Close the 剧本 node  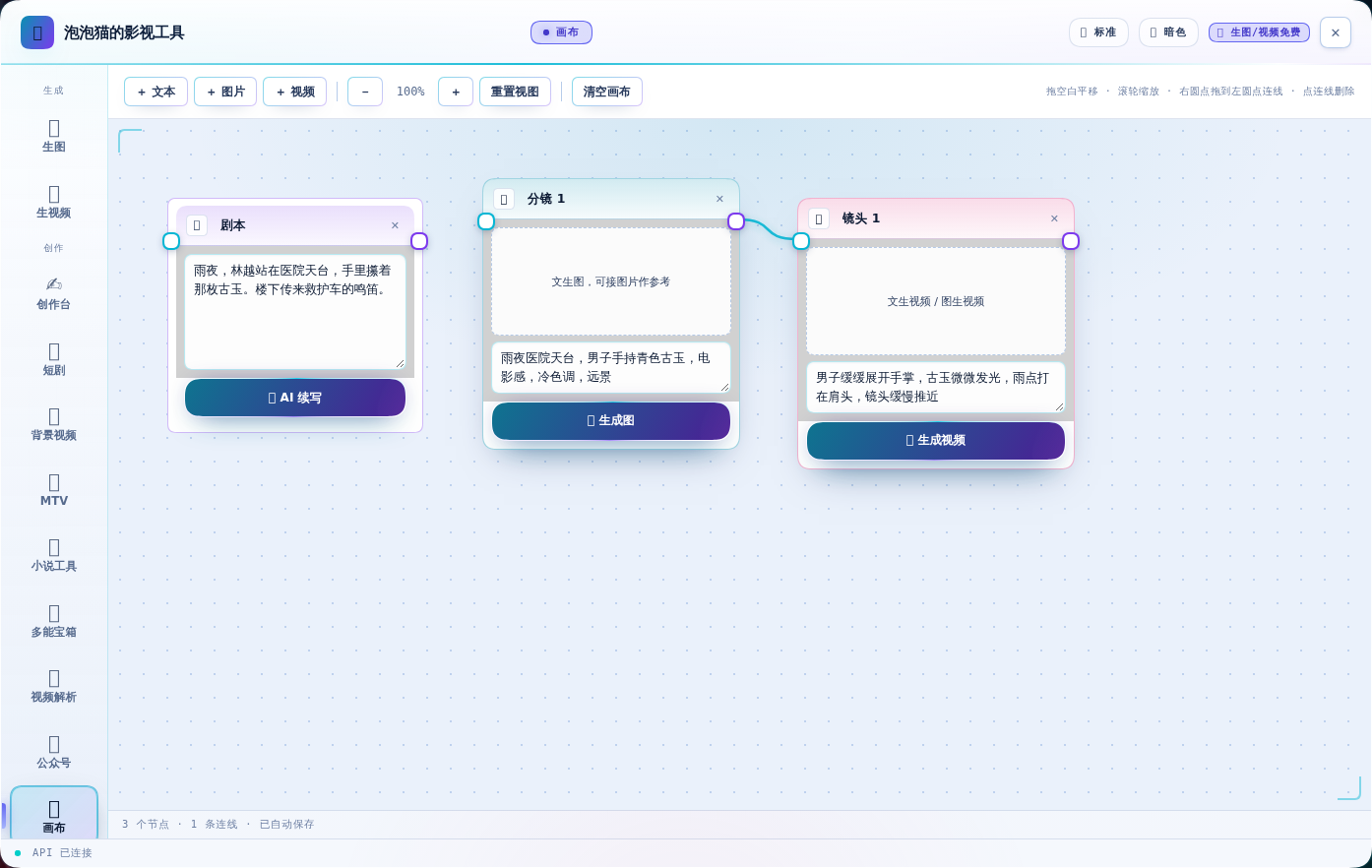(x=395, y=225)
